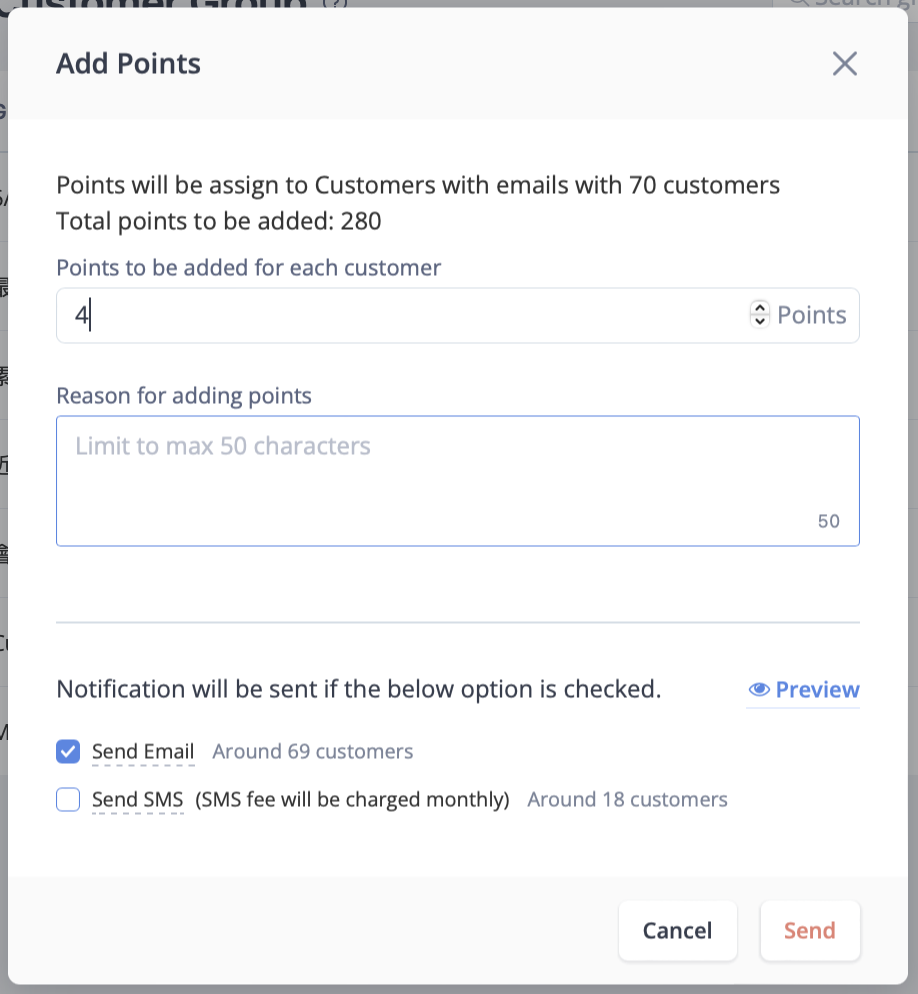Viewport: 918px width, 994px height.
Task: Click the Around 69 customers estimate text
Action: coord(313,752)
